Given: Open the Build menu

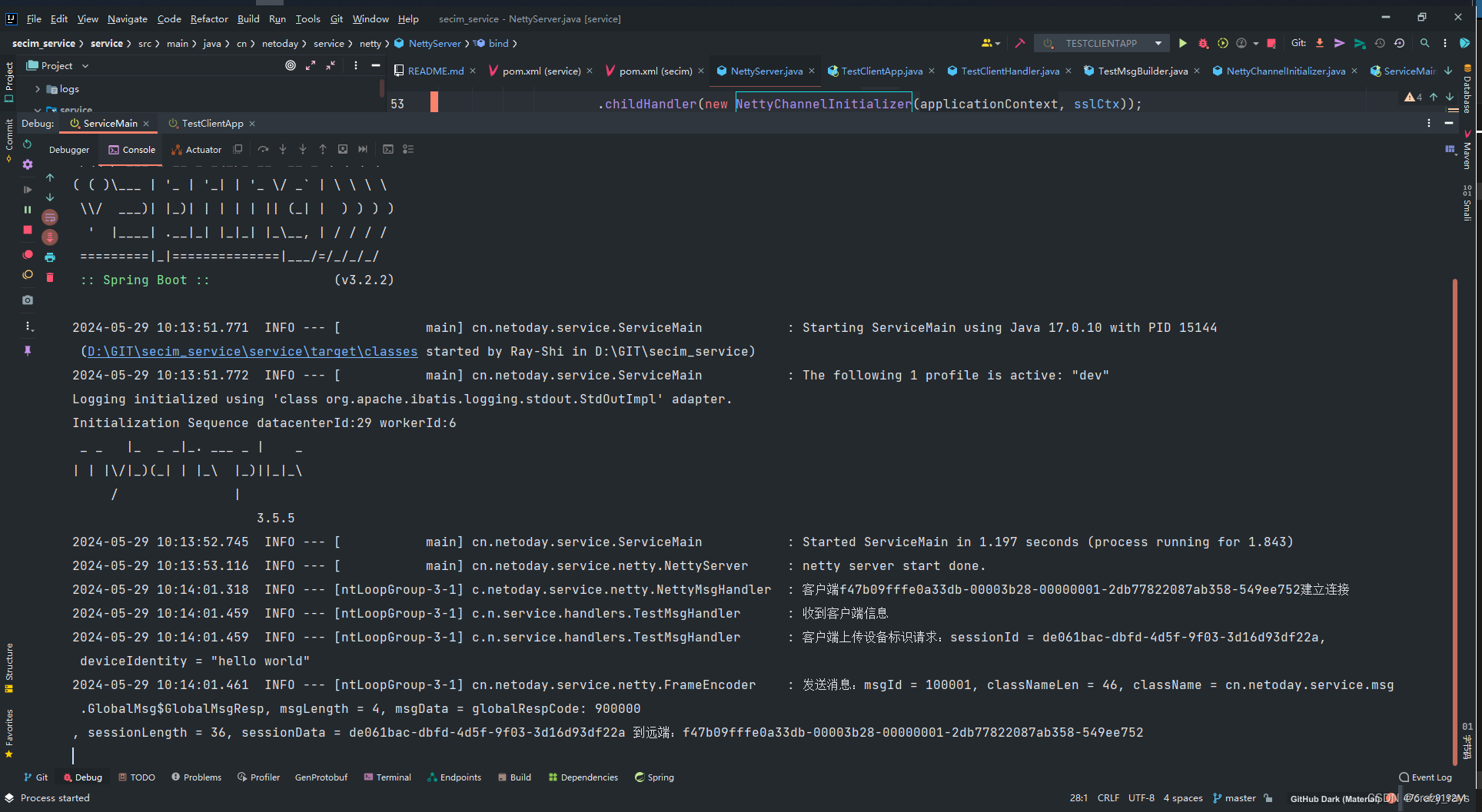Looking at the screenshot, I should [248, 18].
